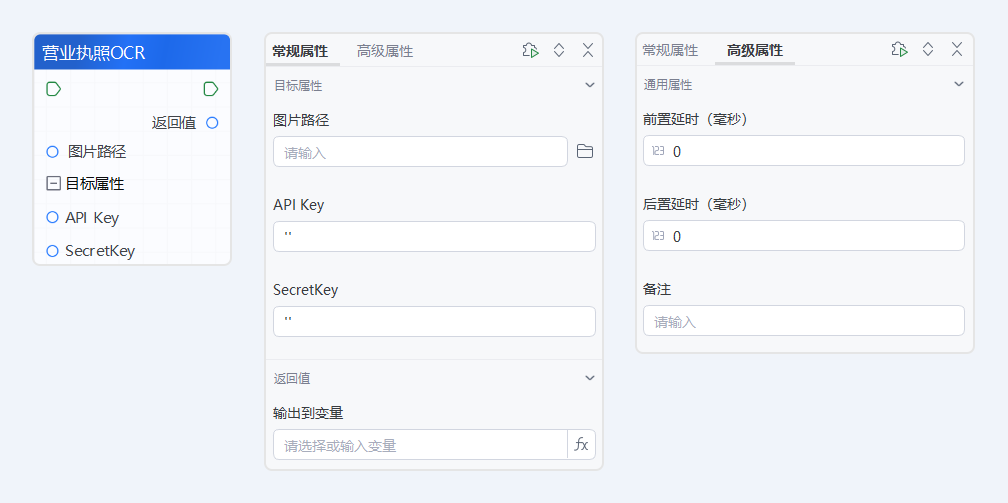Switch to 常规属性 tab in right panel

670,50
